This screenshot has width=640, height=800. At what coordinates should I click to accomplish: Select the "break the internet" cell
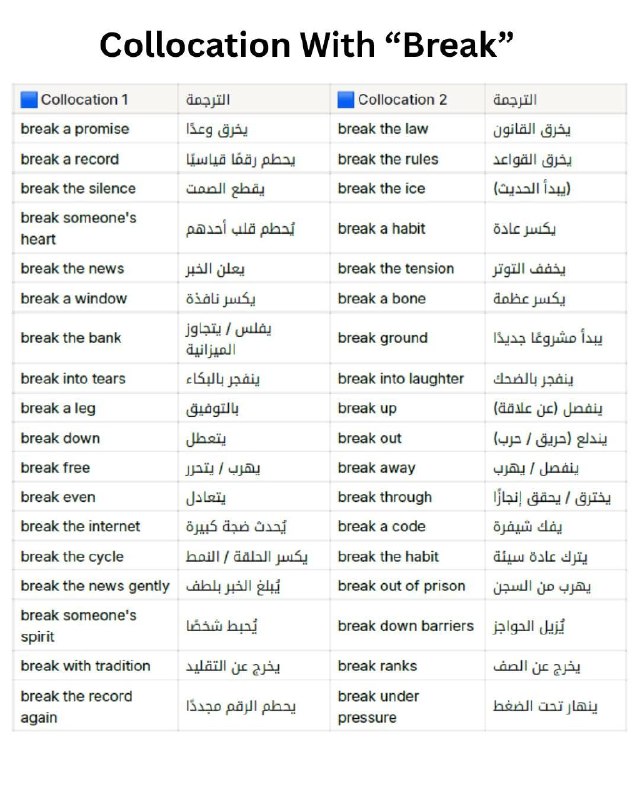pyautogui.click(x=95, y=526)
